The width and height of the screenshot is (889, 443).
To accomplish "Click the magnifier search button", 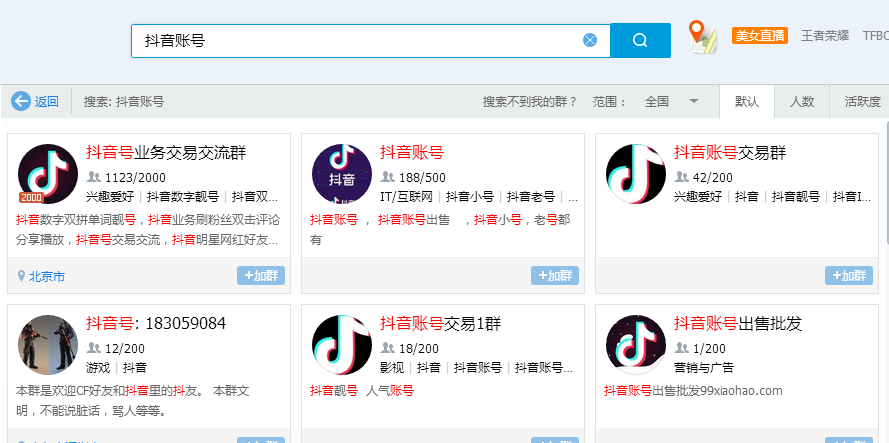I will click(640, 40).
